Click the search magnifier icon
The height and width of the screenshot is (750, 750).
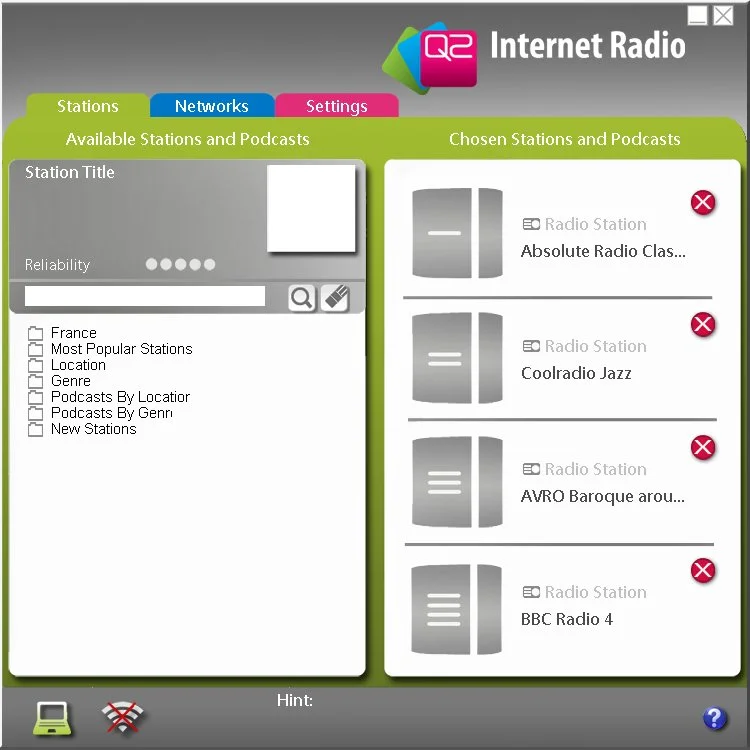tap(301, 298)
